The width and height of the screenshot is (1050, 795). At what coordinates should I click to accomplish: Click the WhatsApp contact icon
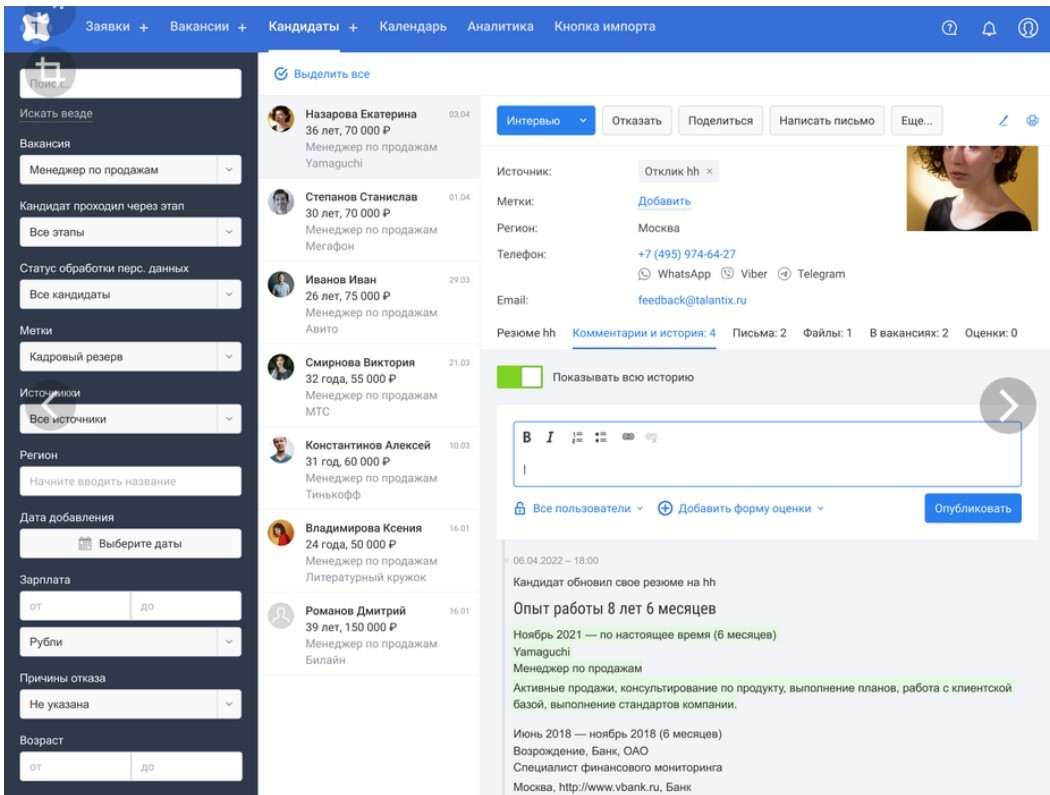tap(645, 274)
